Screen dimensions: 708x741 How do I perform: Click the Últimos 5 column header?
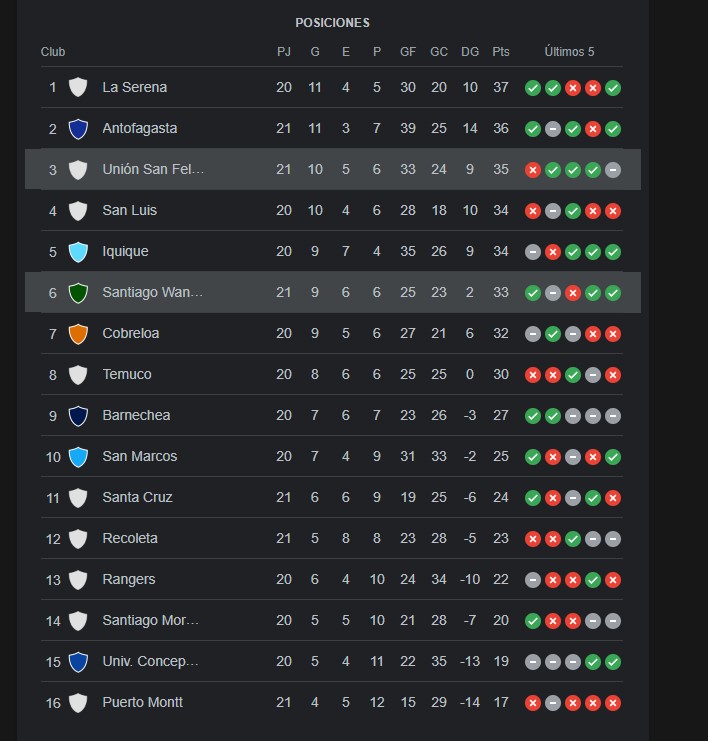[569, 52]
